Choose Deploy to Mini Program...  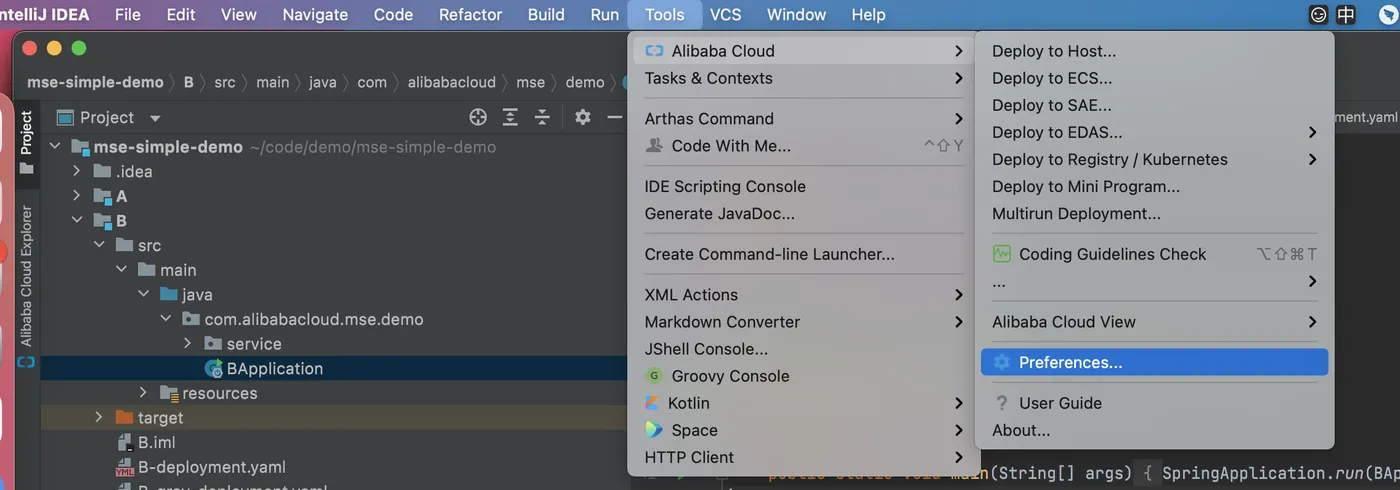click(1155, 186)
